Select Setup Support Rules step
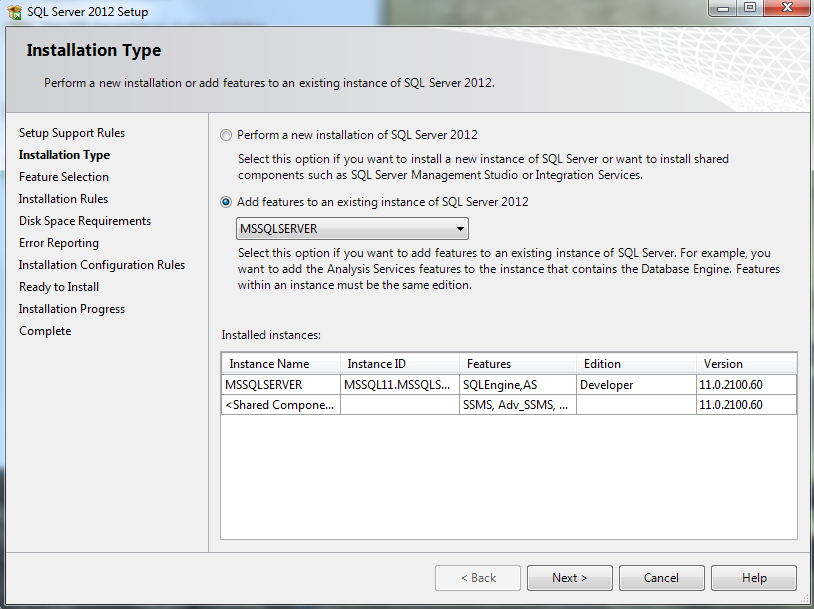Image resolution: width=814 pixels, height=609 pixels. point(72,133)
